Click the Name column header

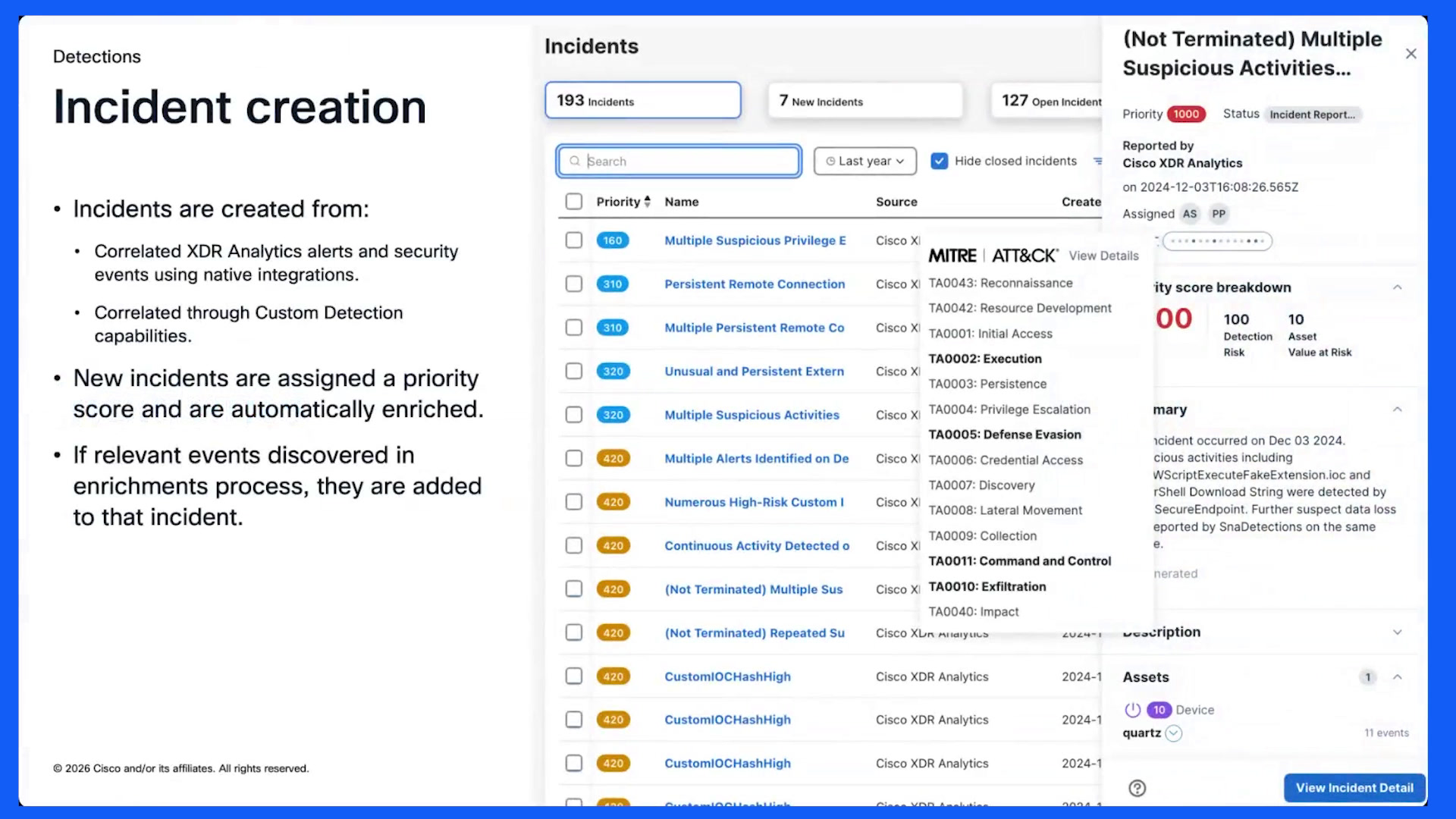(682, 202)
